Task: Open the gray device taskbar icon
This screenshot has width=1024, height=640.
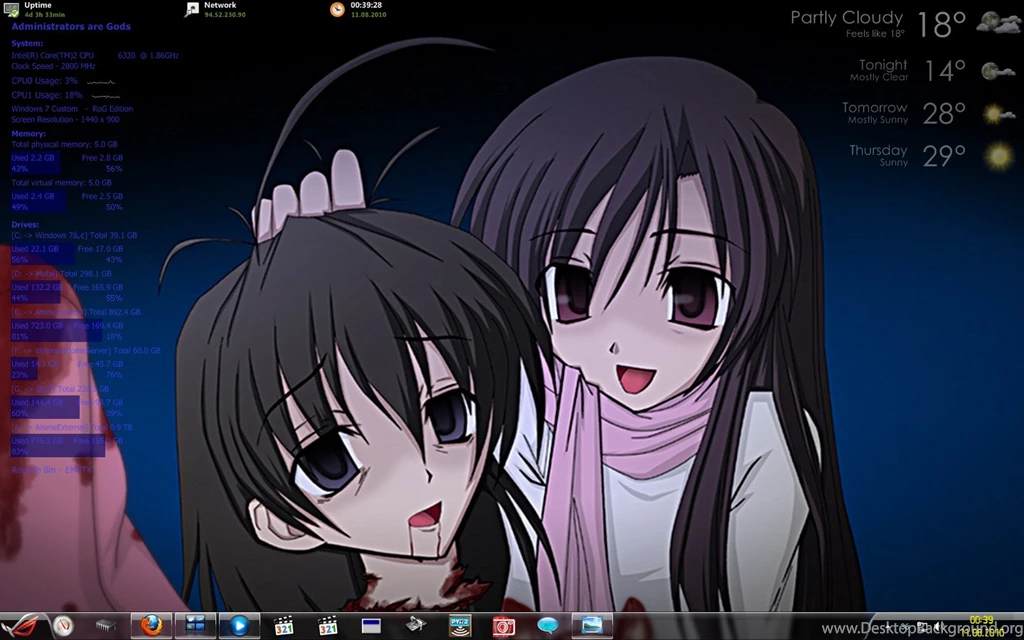Action: tap(415, 625)
